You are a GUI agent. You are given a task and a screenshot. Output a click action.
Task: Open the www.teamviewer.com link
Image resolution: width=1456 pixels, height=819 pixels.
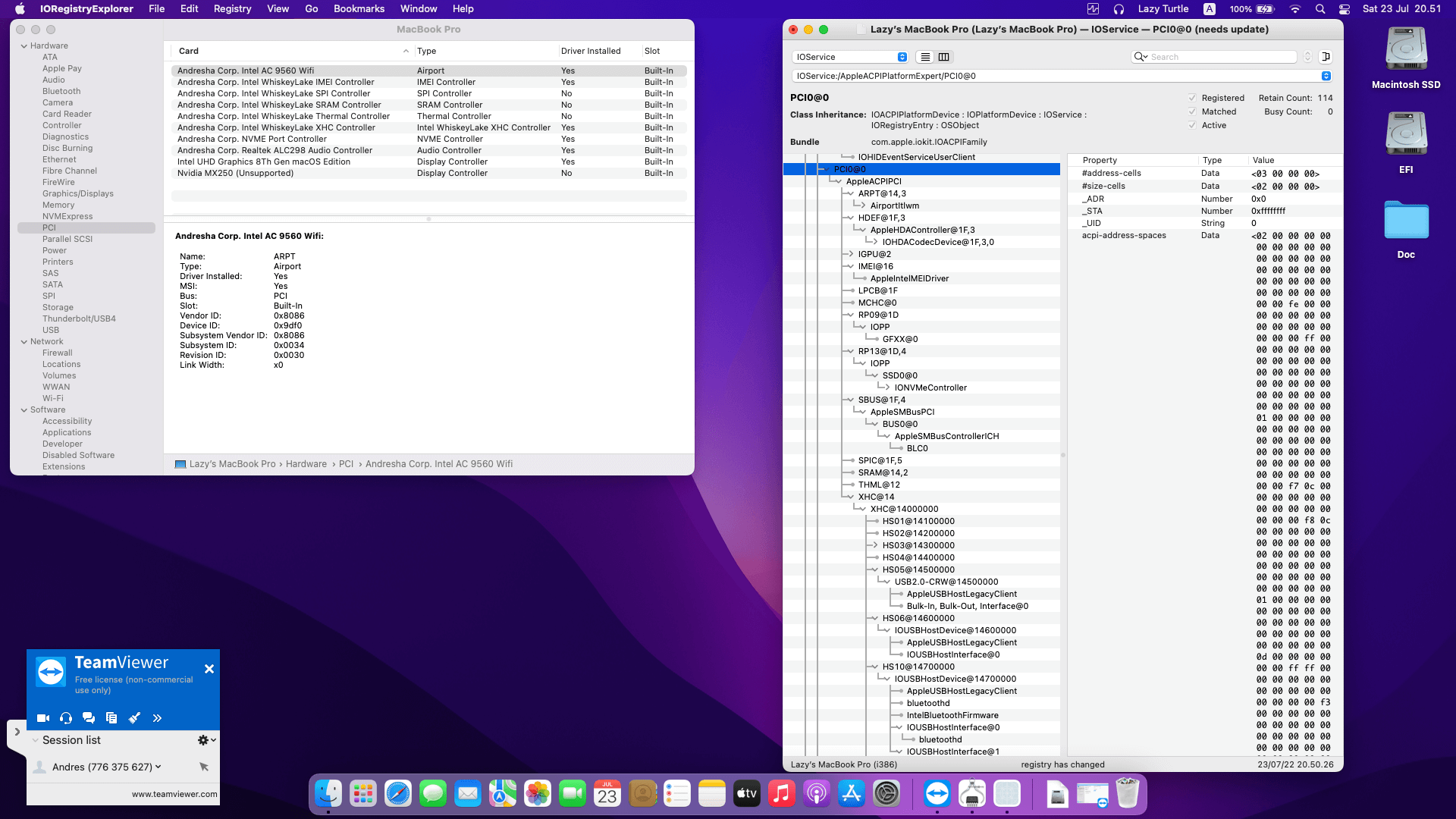[174, 794]
